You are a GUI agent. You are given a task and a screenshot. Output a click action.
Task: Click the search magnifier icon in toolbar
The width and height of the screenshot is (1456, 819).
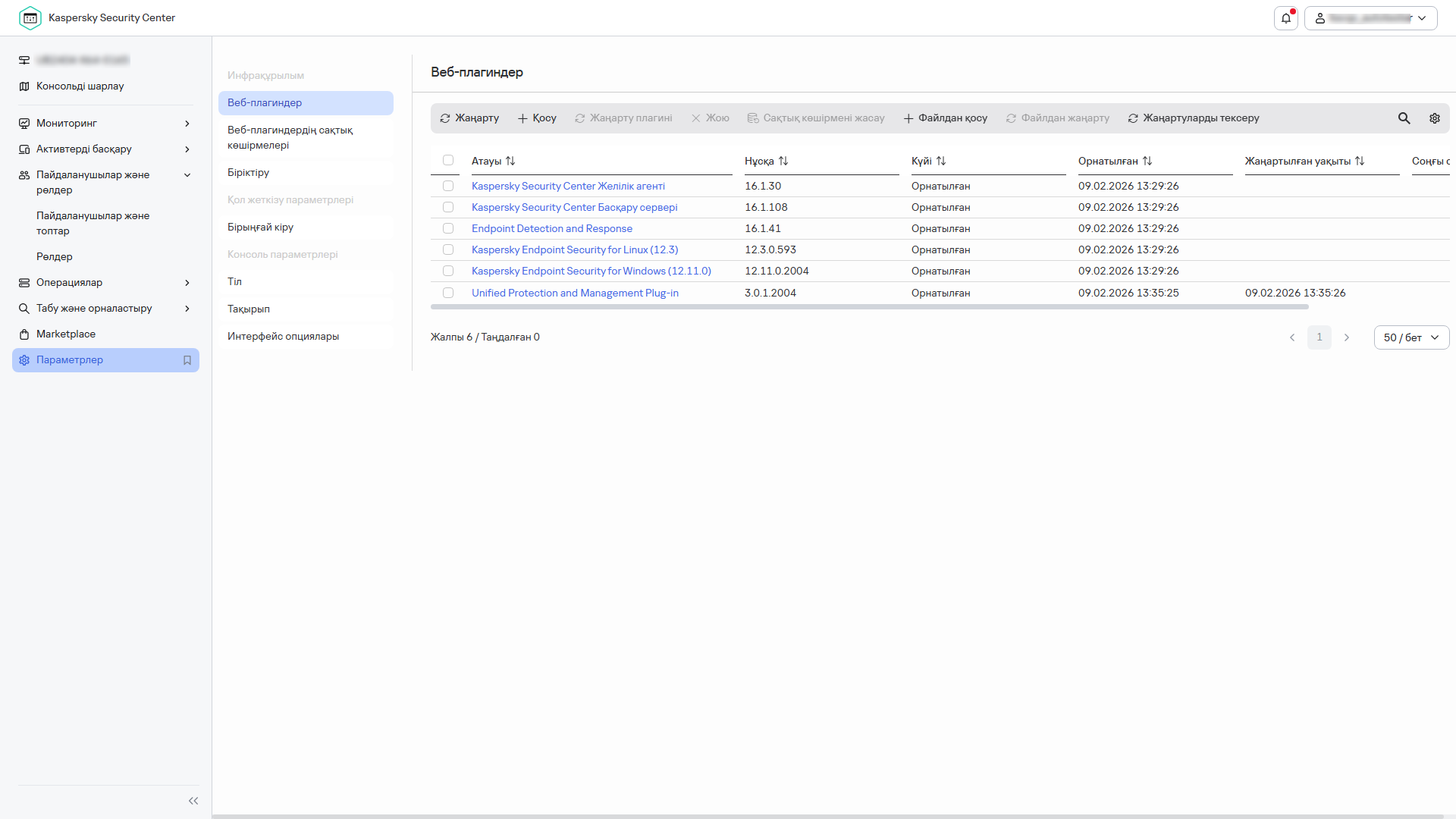coord(1404,118)
